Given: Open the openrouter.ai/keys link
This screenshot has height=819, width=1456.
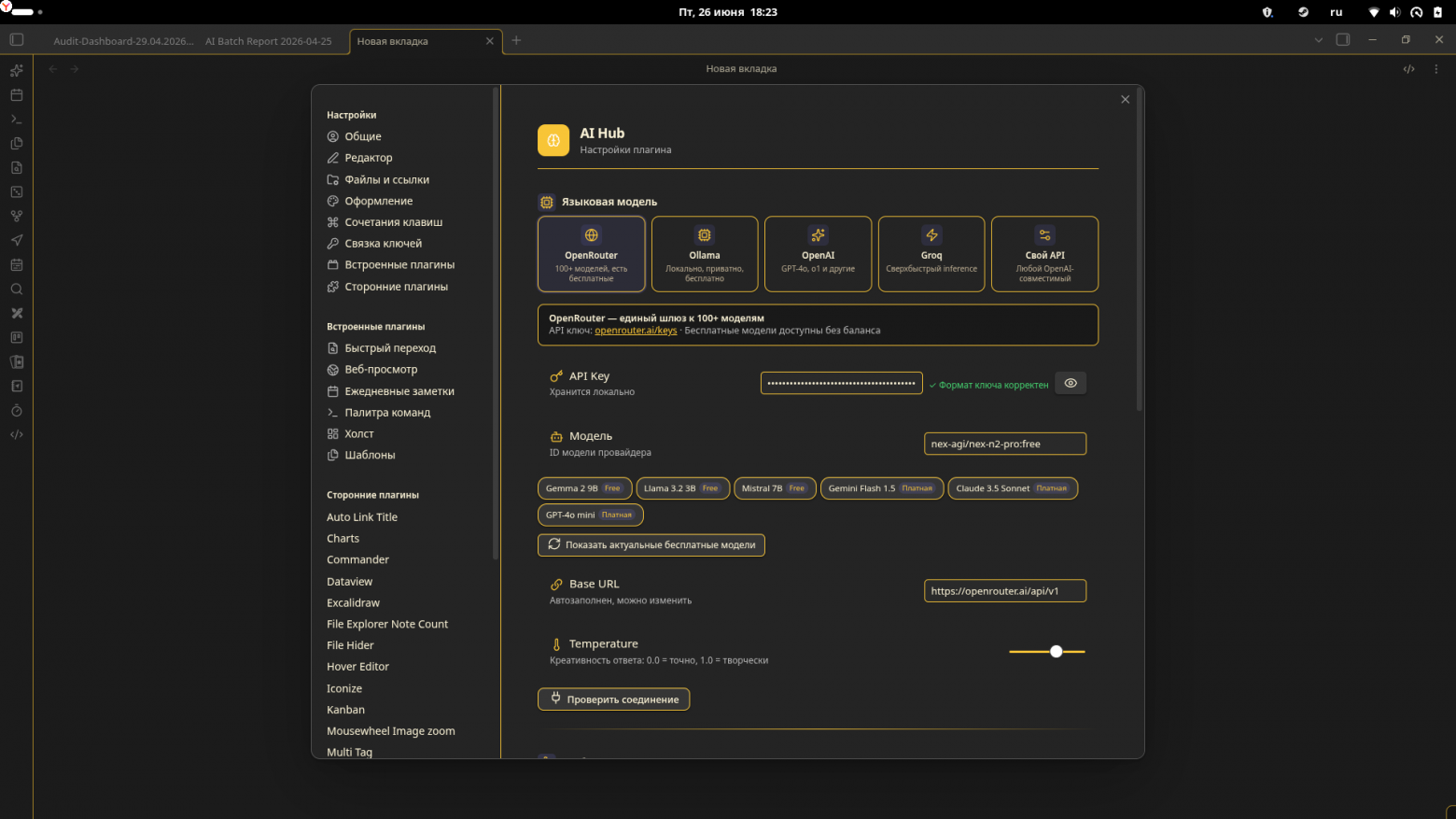Looking at the screenshot, I should (x=636, y=331).
